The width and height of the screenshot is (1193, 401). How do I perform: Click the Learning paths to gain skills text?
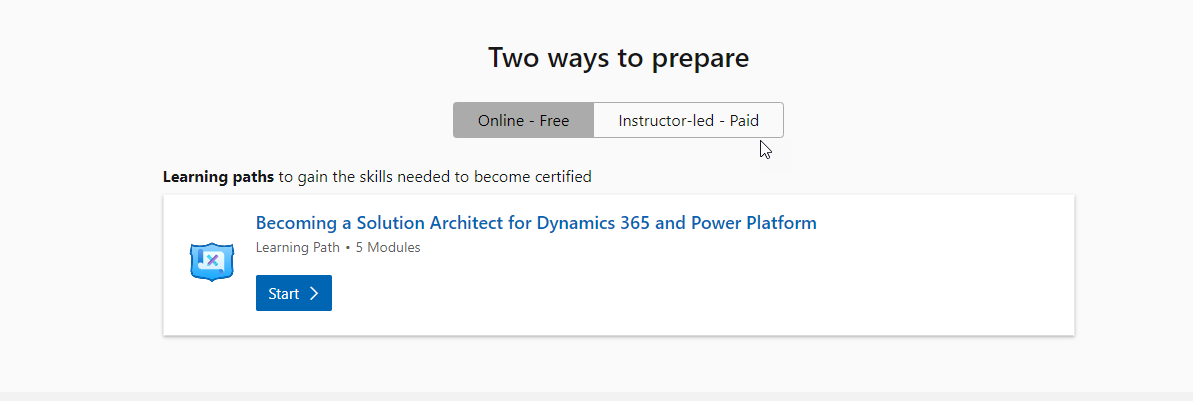point(377,177)
